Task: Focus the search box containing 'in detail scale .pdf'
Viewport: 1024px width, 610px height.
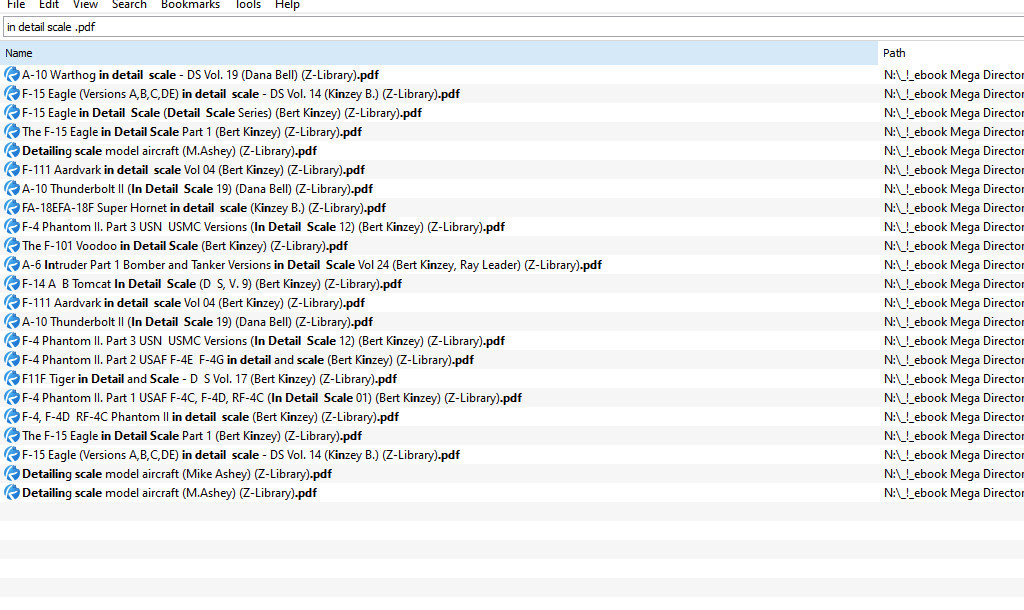Action: [513, 27]
